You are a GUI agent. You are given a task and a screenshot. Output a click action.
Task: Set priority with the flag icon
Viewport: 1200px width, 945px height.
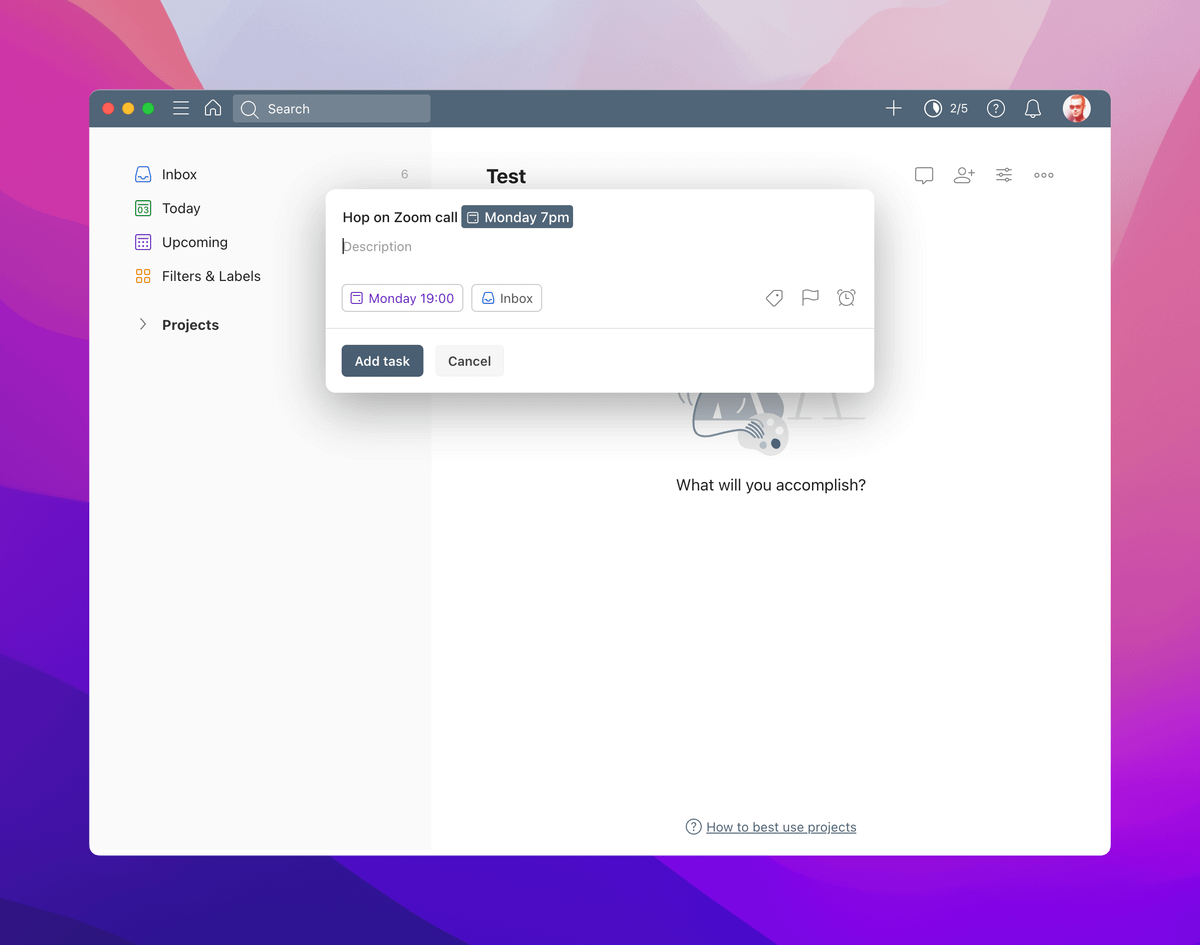[810, 298]
